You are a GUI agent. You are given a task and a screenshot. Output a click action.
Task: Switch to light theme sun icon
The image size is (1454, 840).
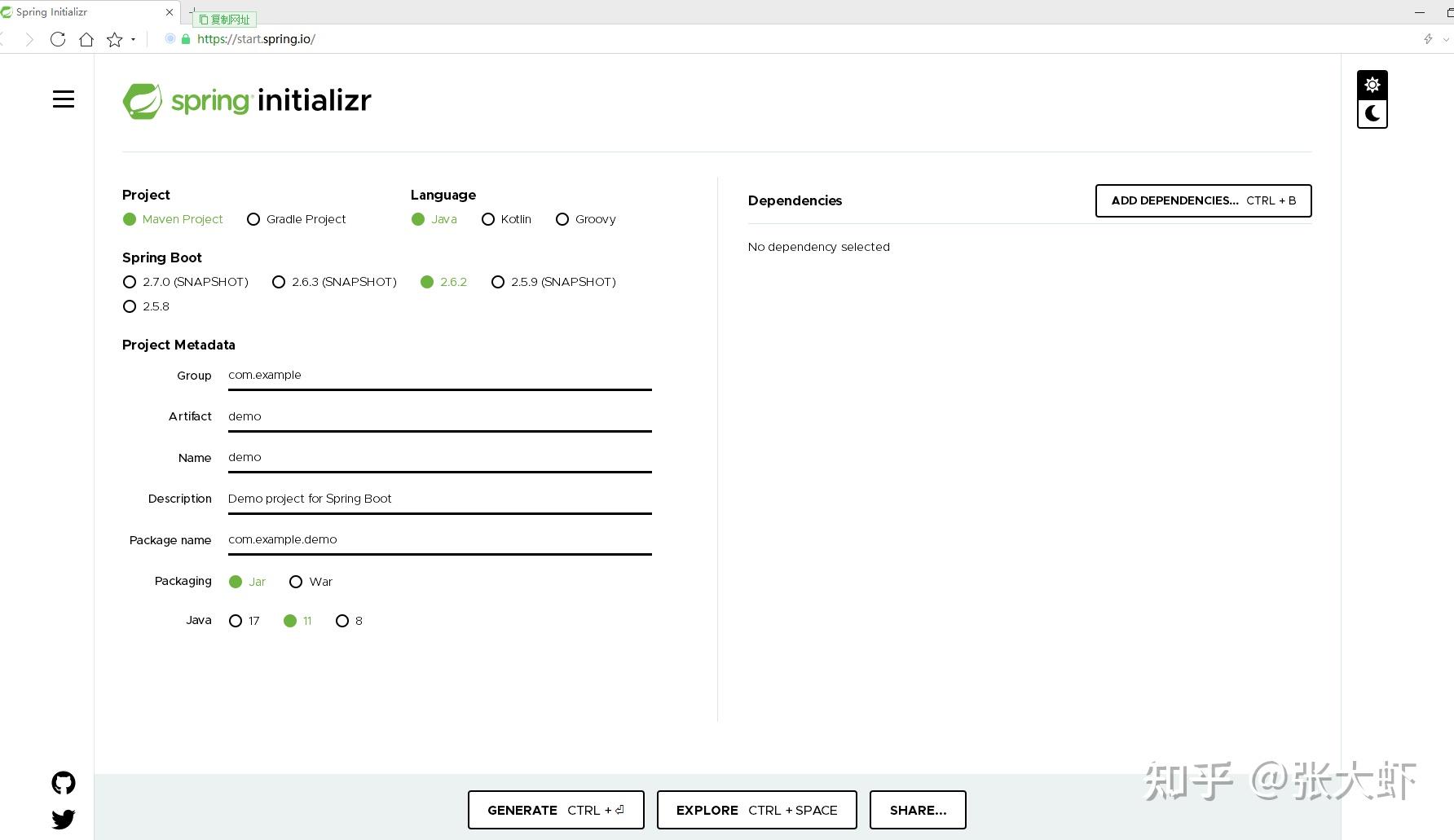tap(1372, 85)
